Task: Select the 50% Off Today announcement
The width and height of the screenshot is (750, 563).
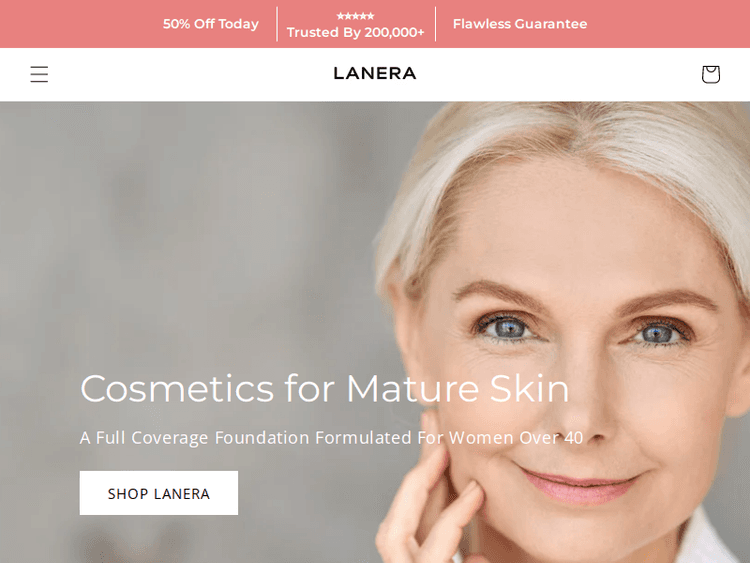Action: coord(211,24)
